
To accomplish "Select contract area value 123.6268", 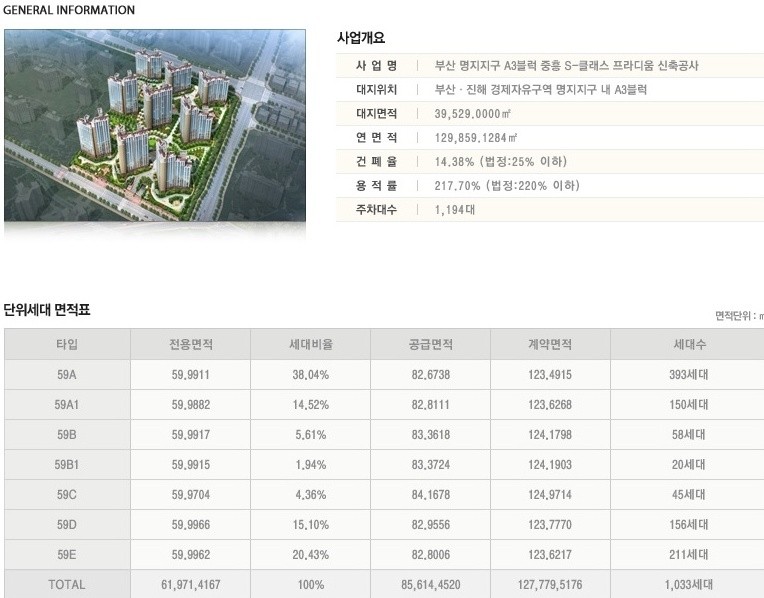I will coord(550,405).
